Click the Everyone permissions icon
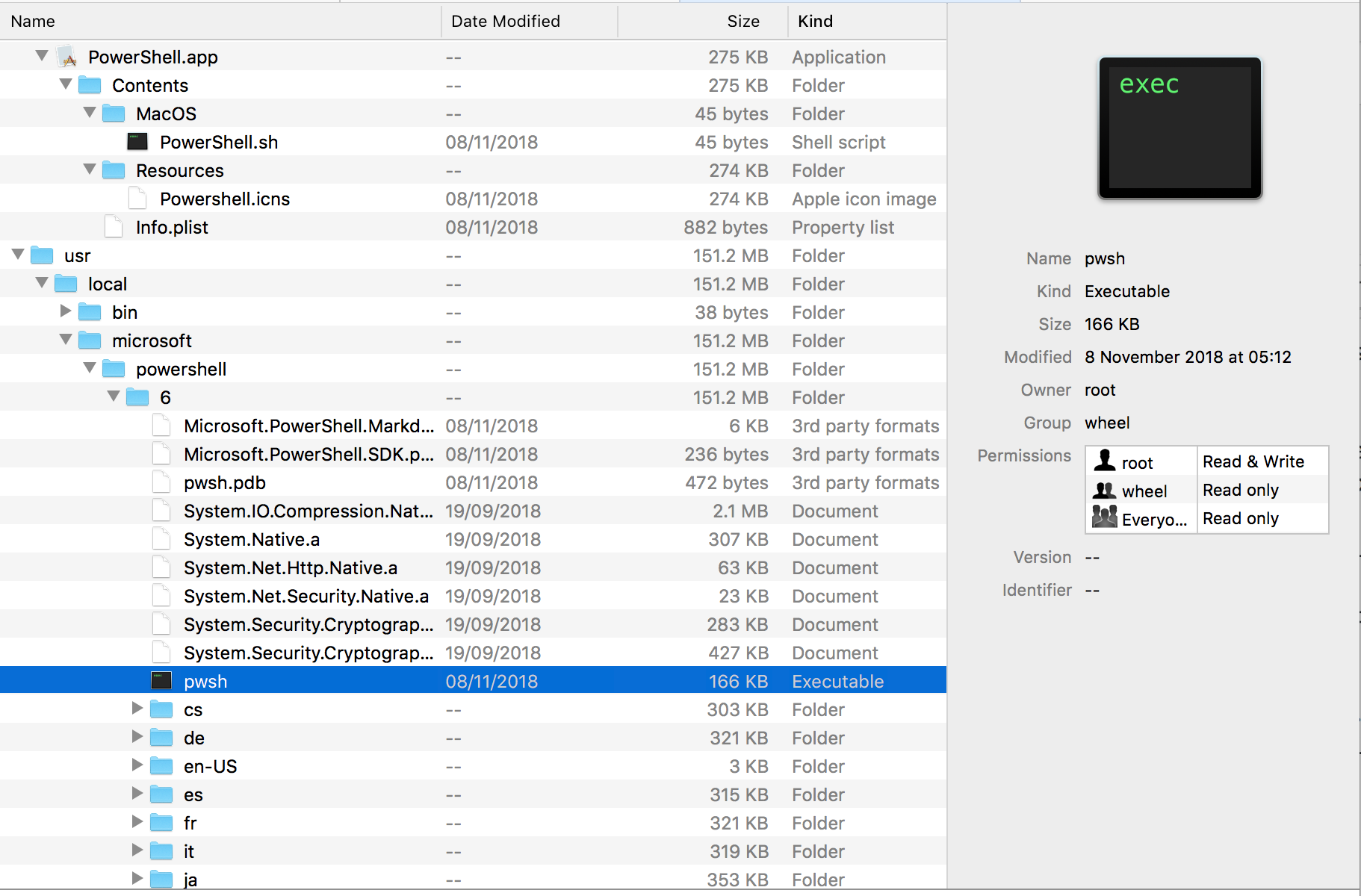 [x=1104, y=517]
